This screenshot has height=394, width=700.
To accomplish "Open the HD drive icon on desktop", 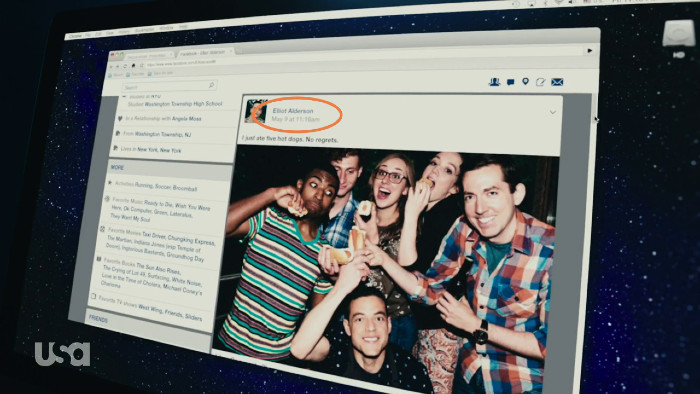I will coord(679,34).
